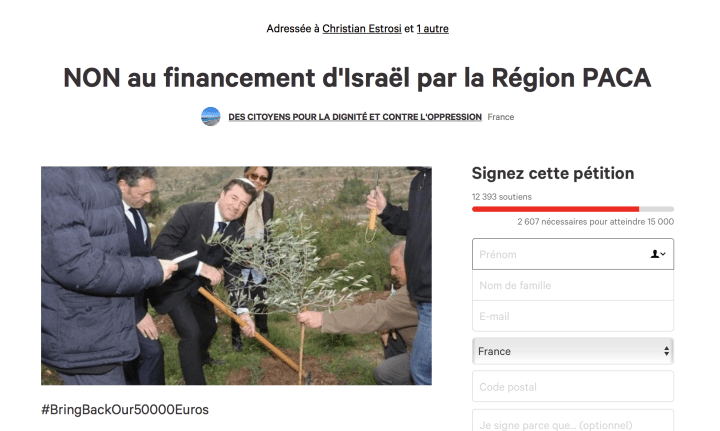Open the Christian Estrosi recipient link
The height and width of the screenshot is (431, 720).
click(362, 28)
